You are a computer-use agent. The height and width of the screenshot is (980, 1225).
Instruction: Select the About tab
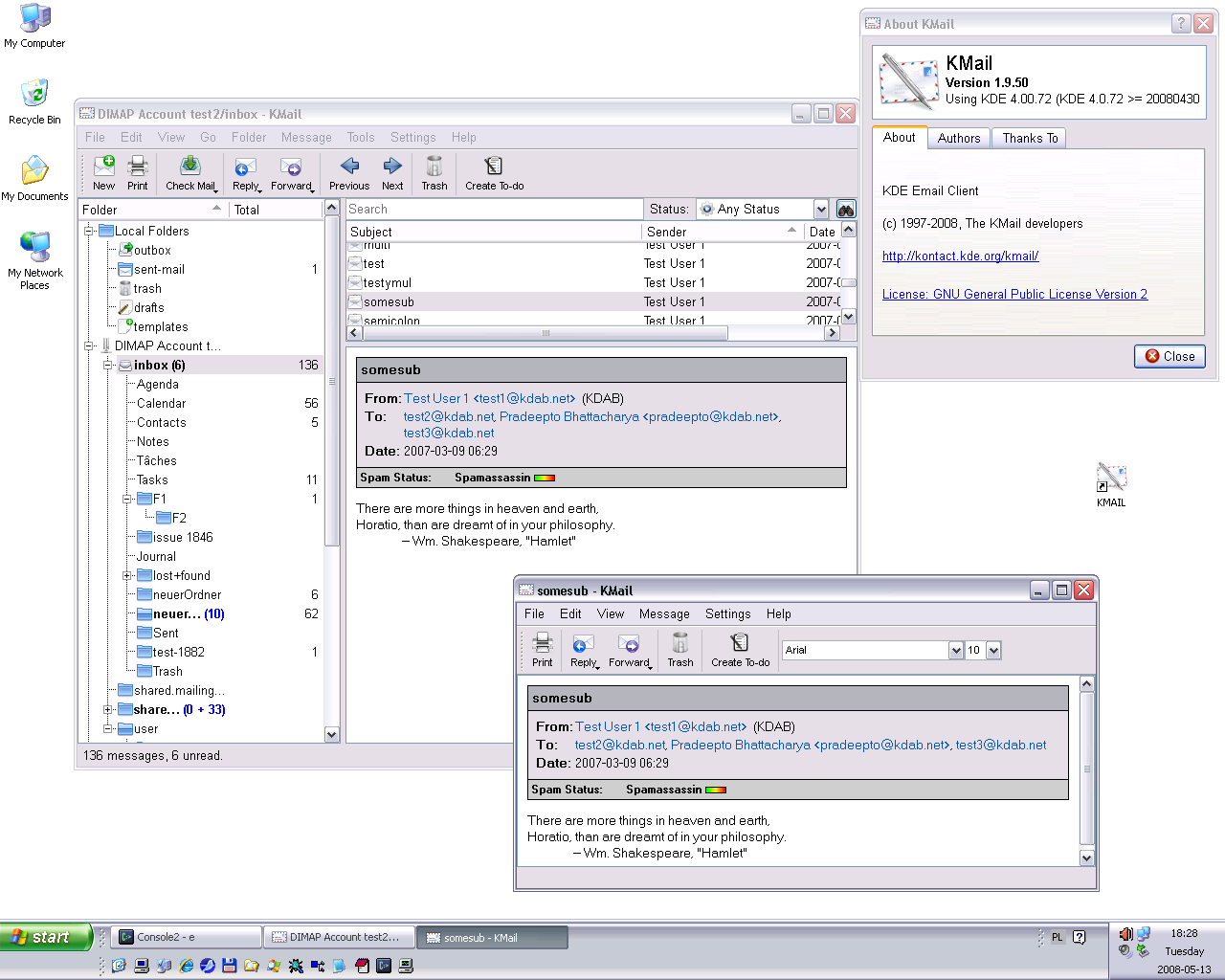[x=900, y=138]
